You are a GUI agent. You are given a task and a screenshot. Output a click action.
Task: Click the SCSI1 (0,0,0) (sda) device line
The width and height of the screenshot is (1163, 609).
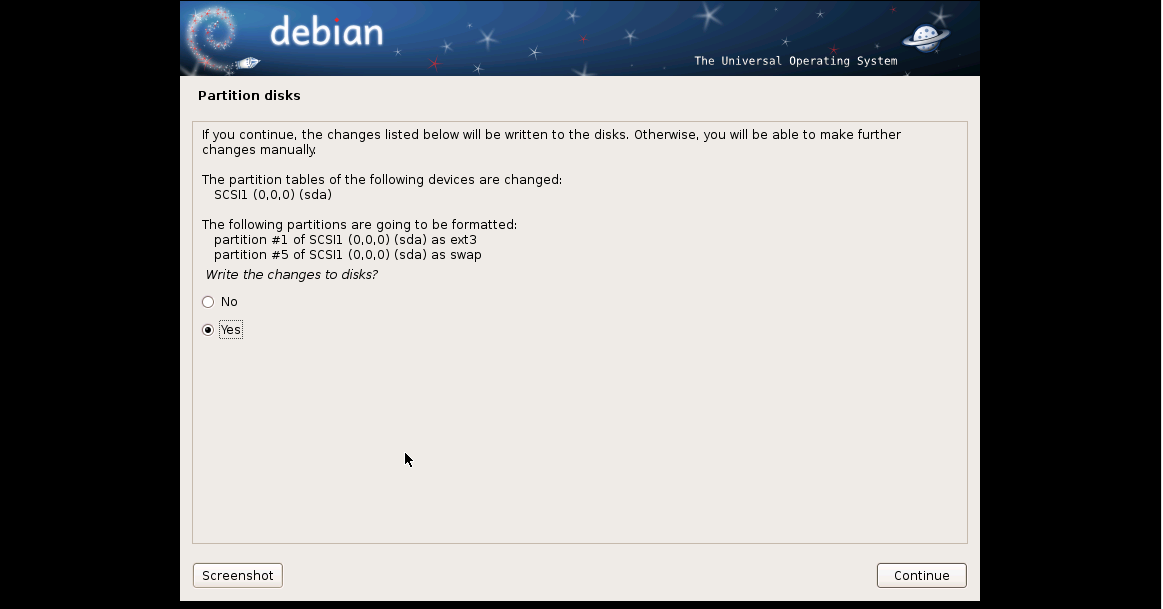tap(273, 194)
